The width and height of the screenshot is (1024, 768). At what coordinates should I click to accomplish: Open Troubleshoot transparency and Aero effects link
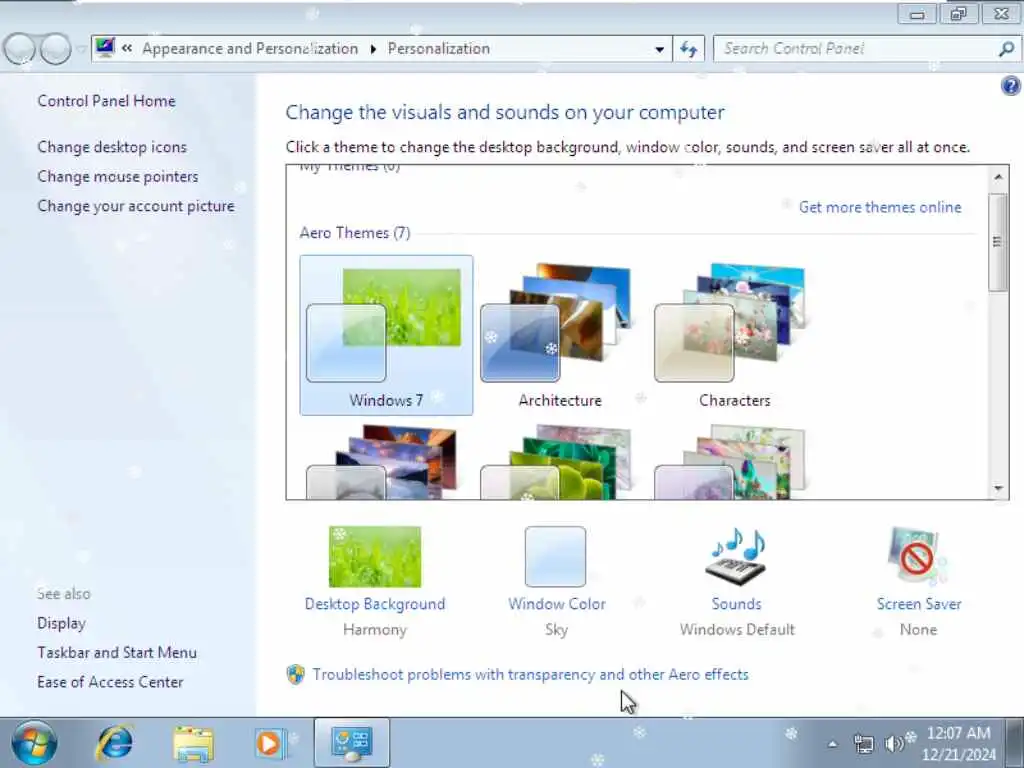[530, 675]
